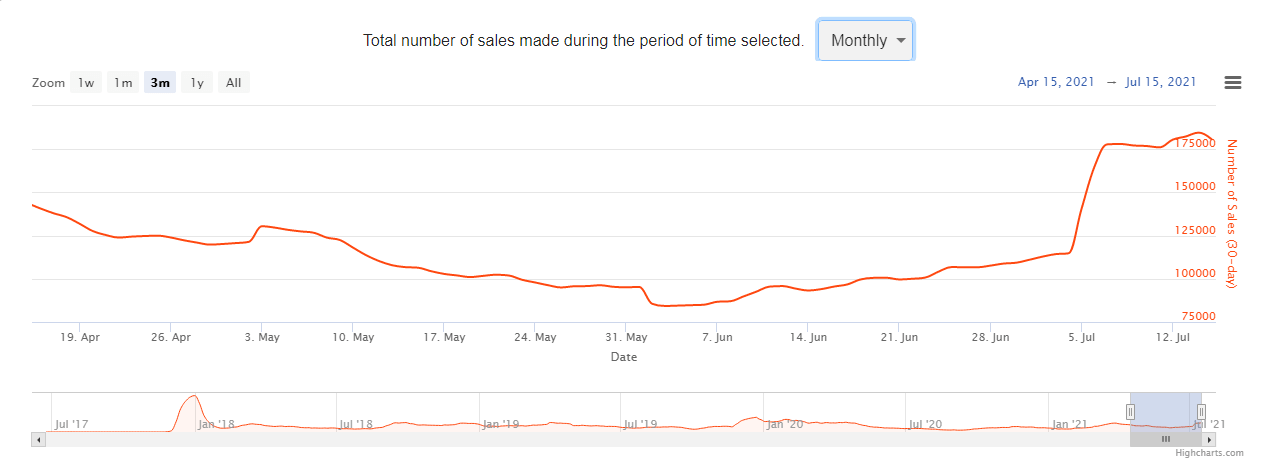Open the Monthly period dropdown
1267x460 pixels.
point(865,40)
